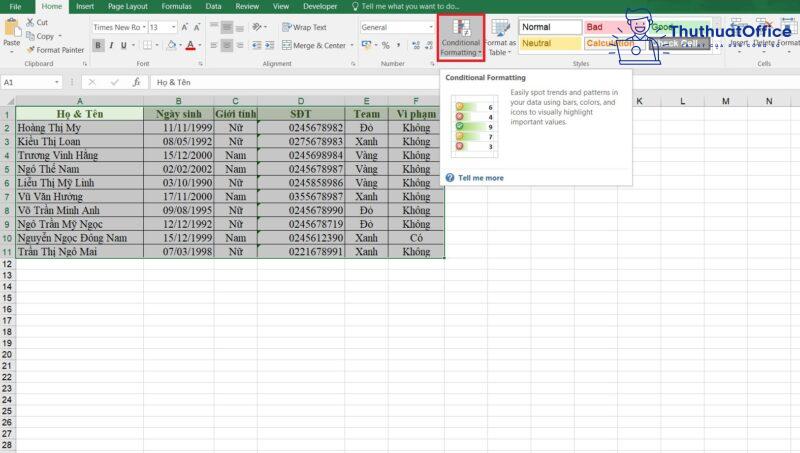The image size is (800, 453).
Task: Click Merge & Center
Action: click(x=314, y=45)
